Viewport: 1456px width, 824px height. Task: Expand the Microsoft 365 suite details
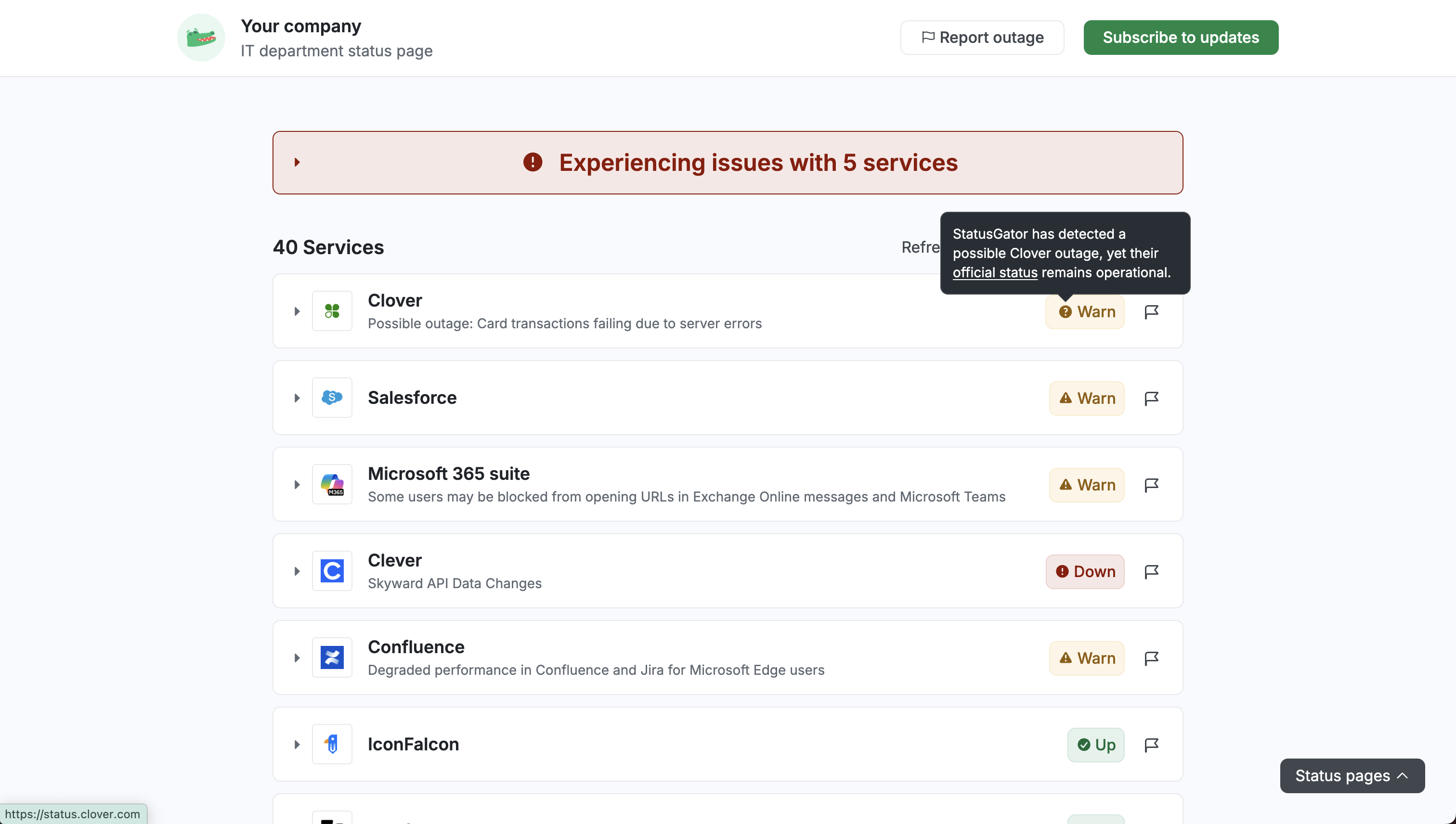pyautogui.click(x=297, y=485)
